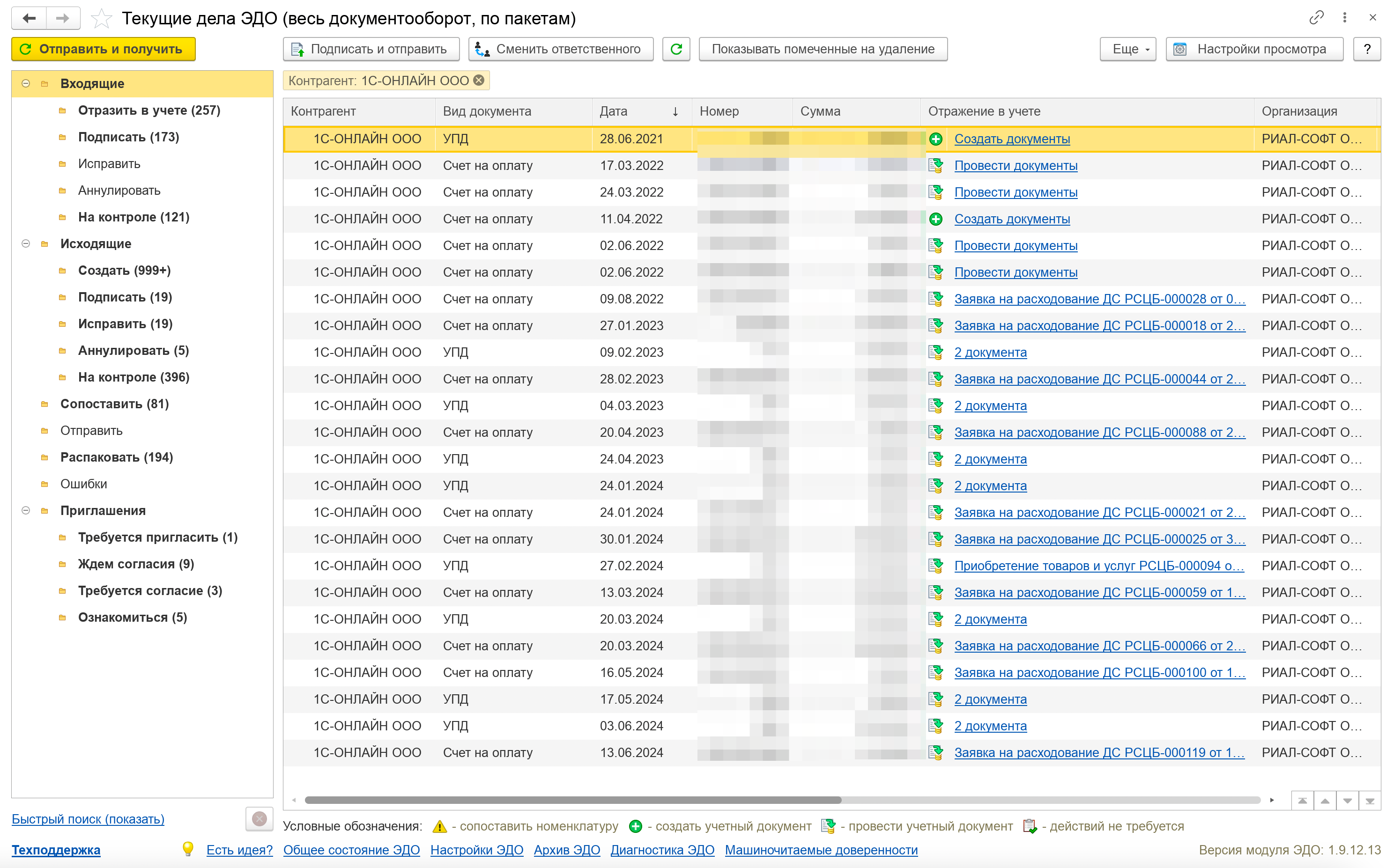Sort the table by the Дата column
Image resolution: width=1394 pixels, height=868 pixels.
click(x=642, y=111)
